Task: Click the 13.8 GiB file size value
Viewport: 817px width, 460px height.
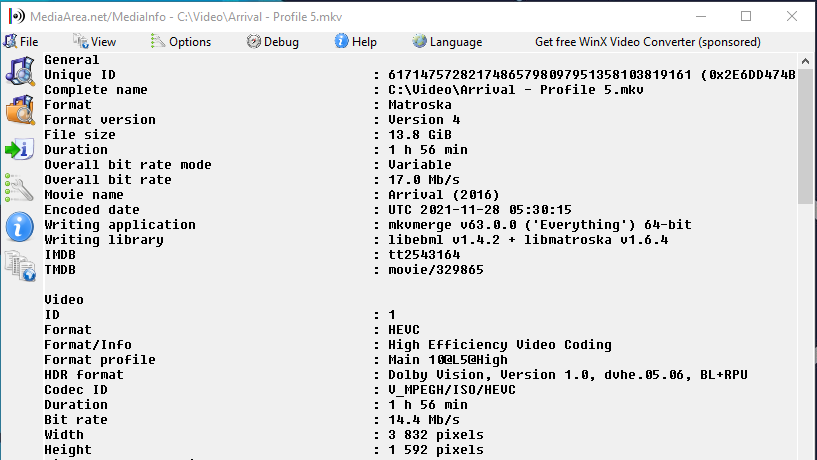Action: tap(419, 135)
